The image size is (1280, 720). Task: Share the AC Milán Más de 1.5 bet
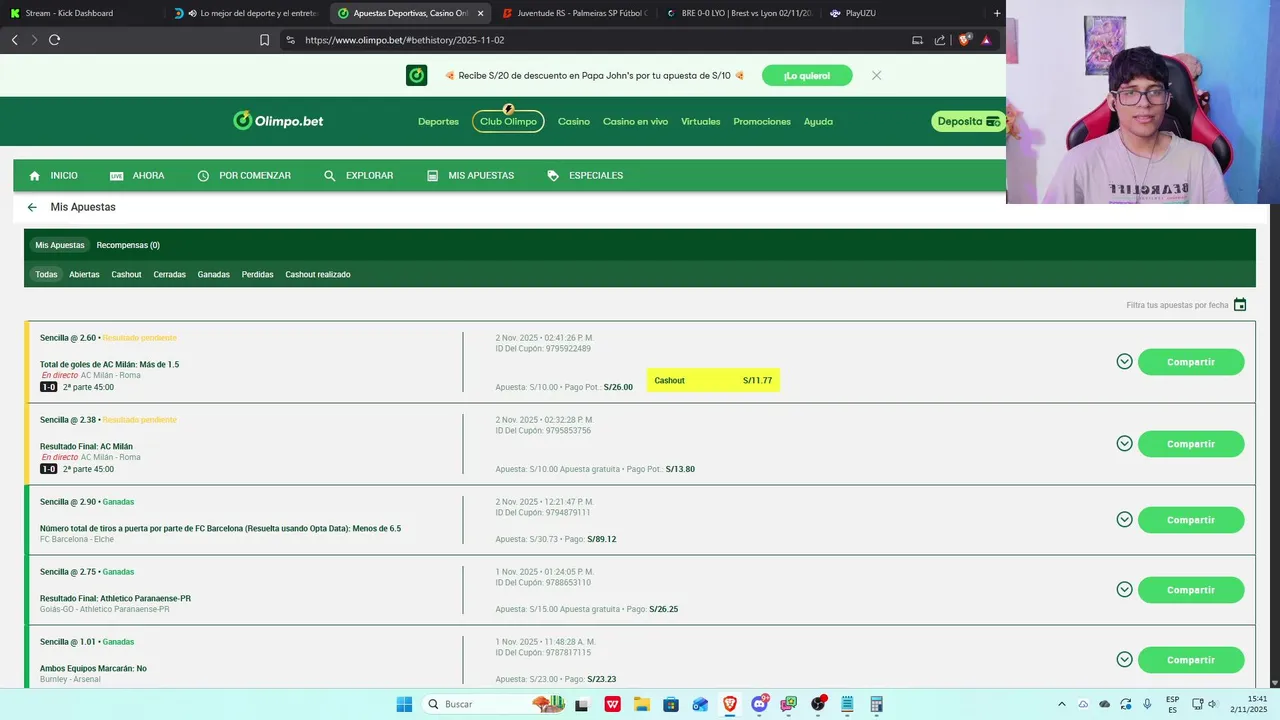(x=1191, y=362)
